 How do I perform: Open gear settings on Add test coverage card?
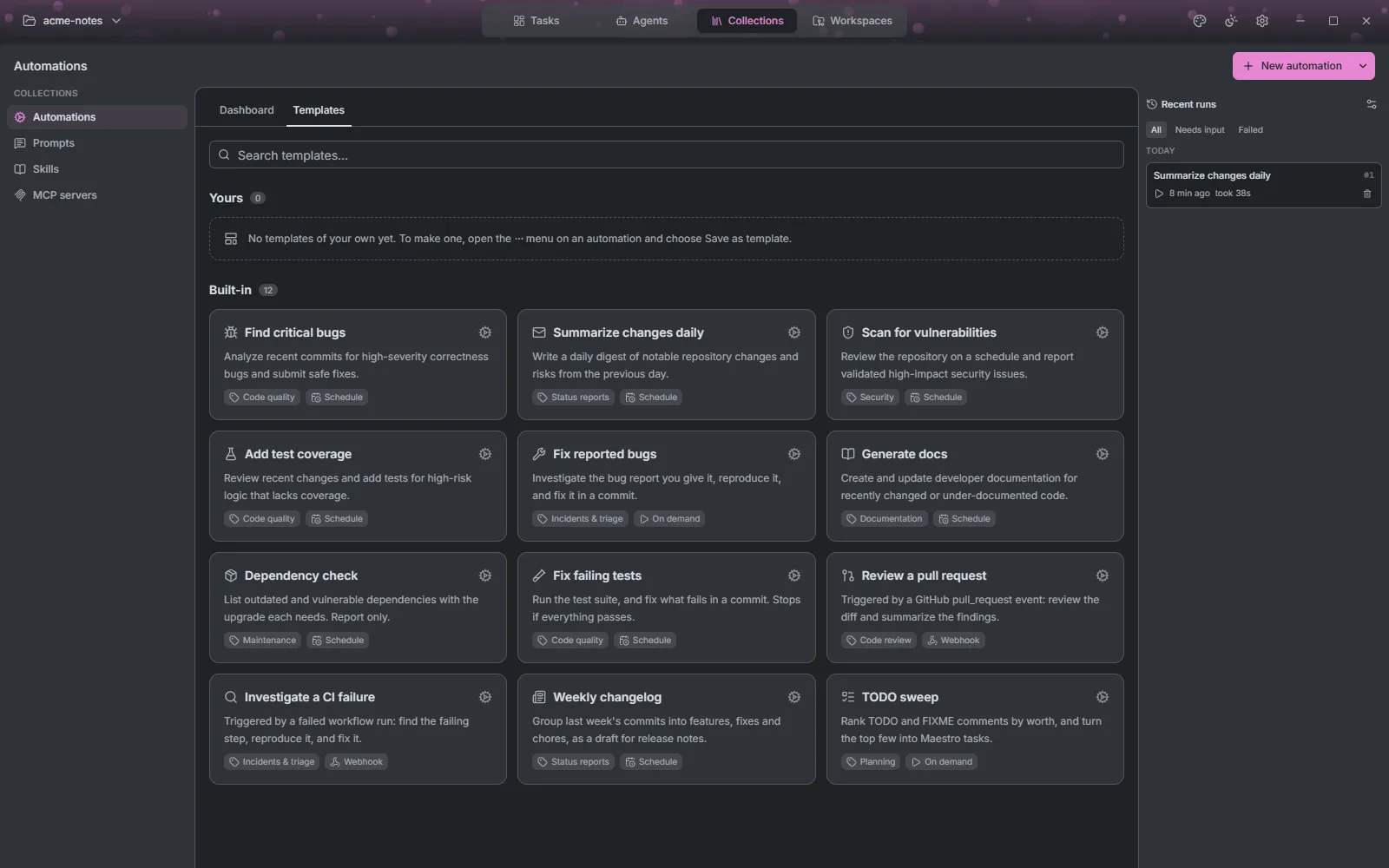point(485,454)
